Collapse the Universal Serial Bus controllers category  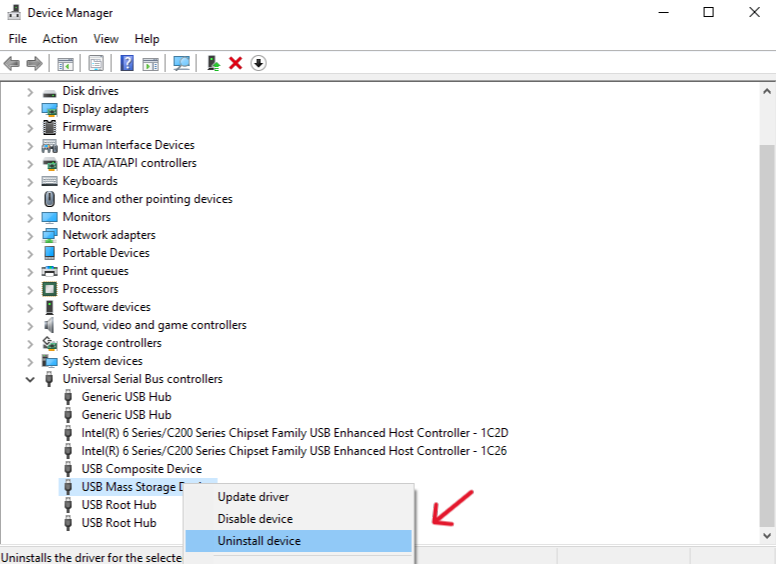[x=30, y=379]
